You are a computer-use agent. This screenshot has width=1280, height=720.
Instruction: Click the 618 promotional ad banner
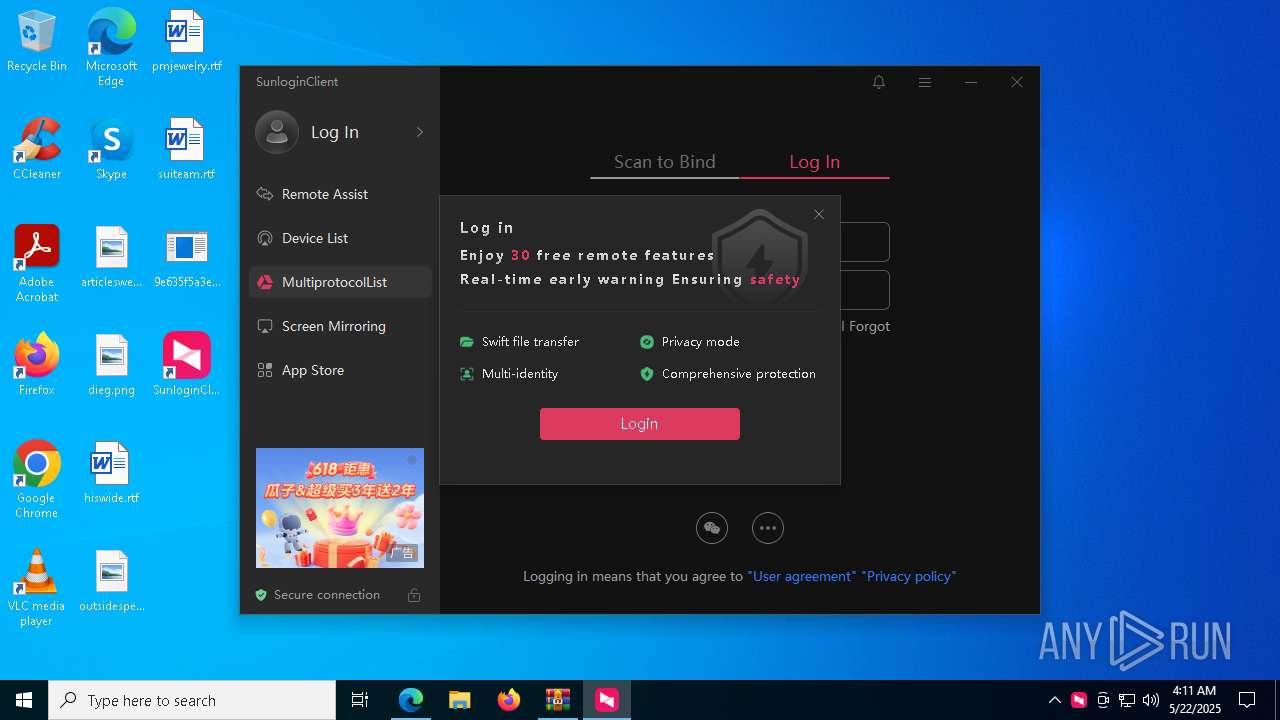tap(340, 508)
